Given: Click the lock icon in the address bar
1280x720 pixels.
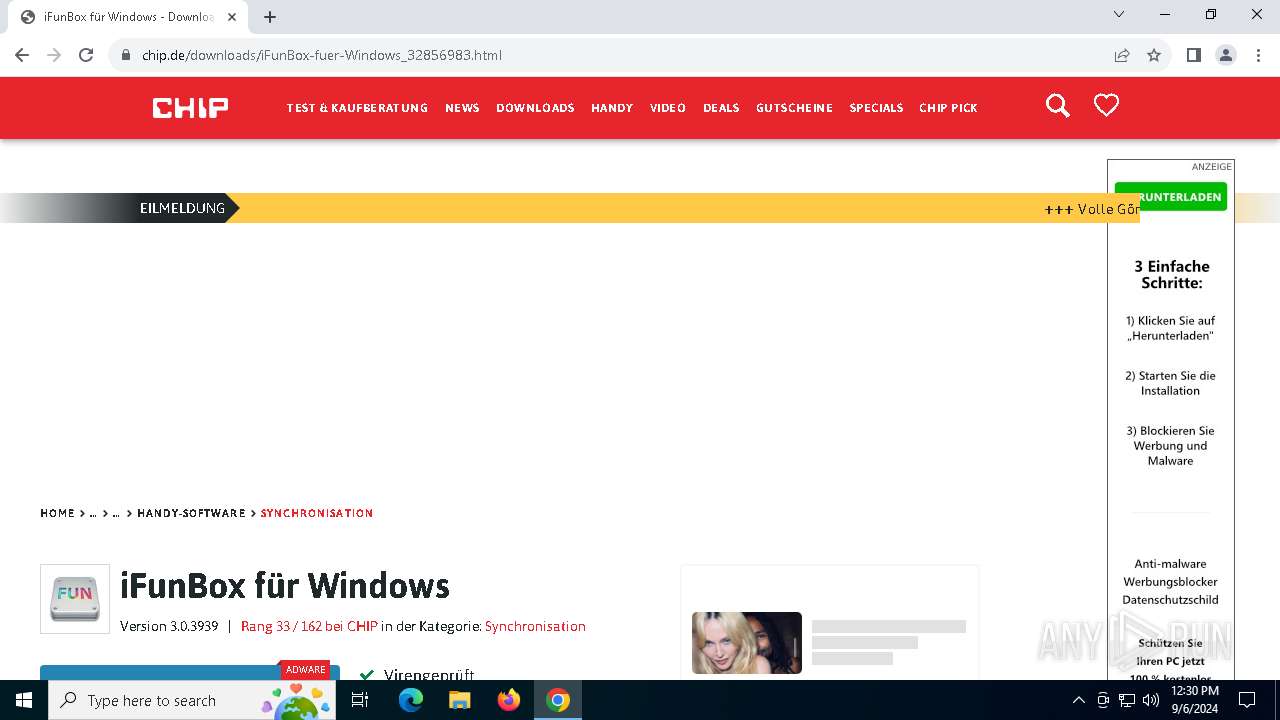Looking at the screenshot, I should 126,55.
